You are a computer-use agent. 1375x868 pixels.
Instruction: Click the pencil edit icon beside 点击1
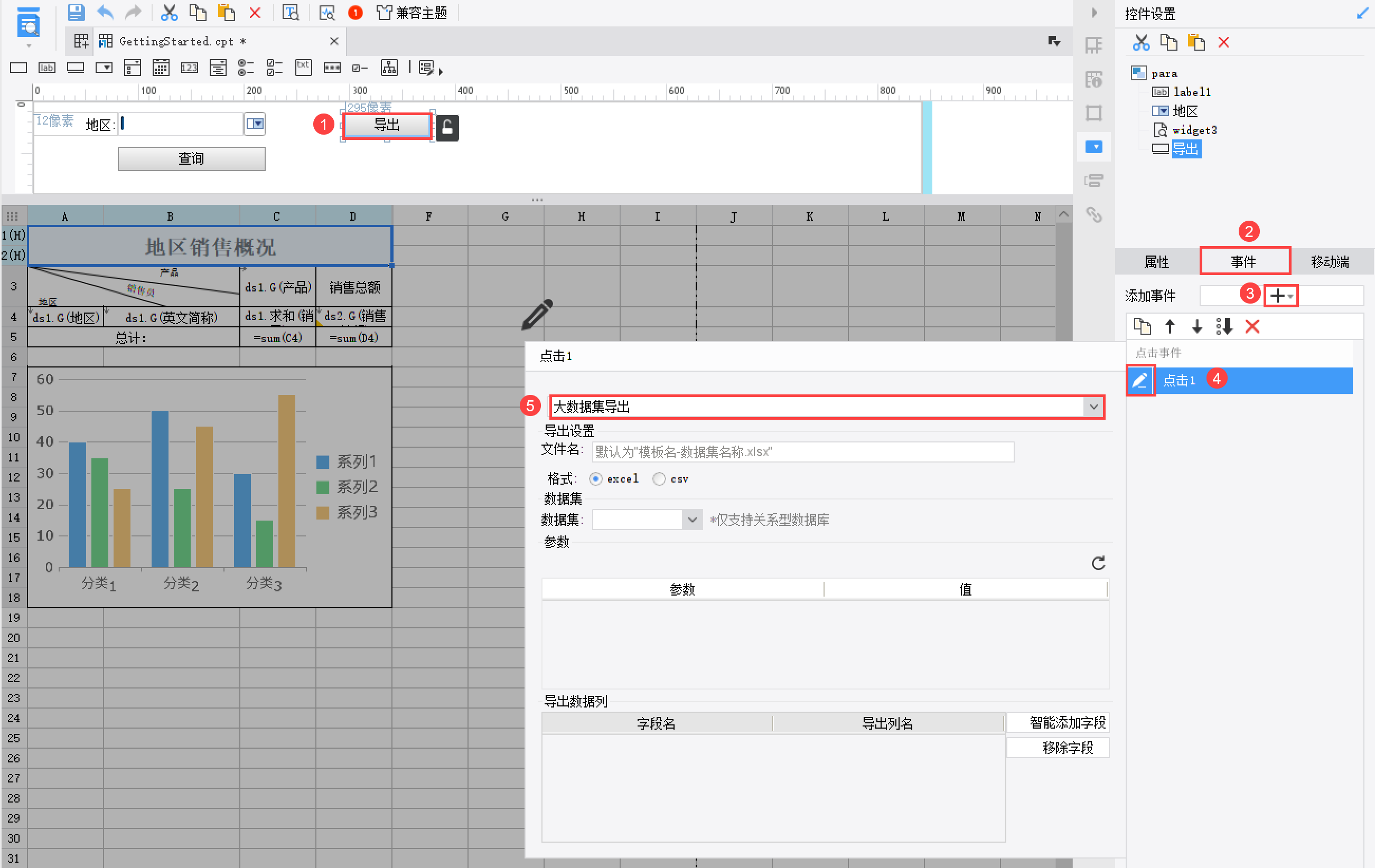pyautogui.click(x=1140, y=380)
